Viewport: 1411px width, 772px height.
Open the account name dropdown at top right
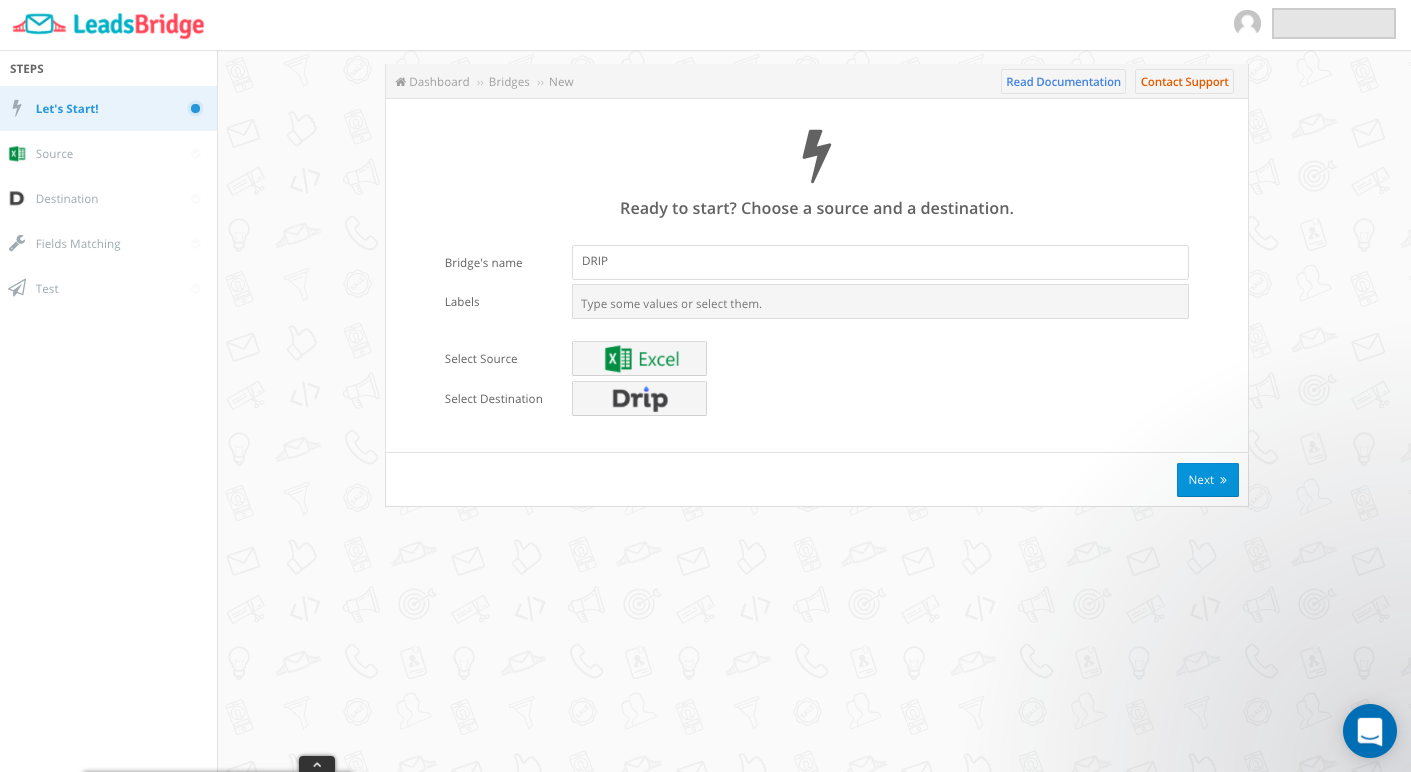(x=1333, y=24)
